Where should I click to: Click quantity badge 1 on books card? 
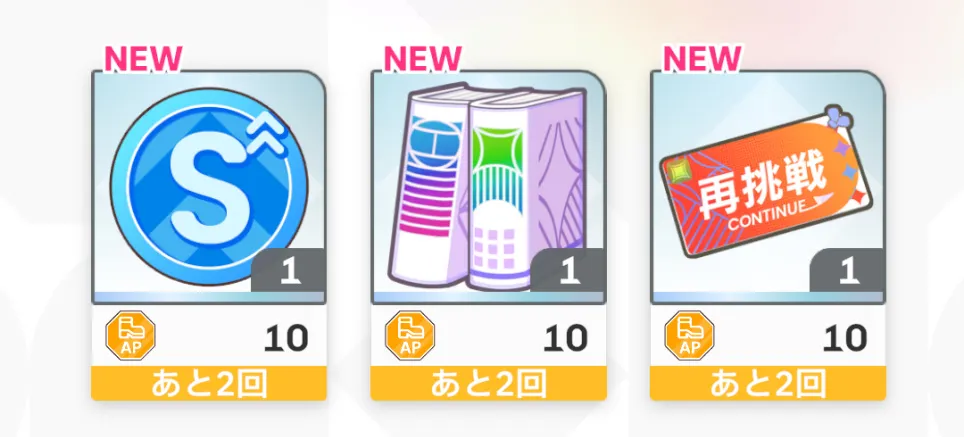tap(568, 270)
